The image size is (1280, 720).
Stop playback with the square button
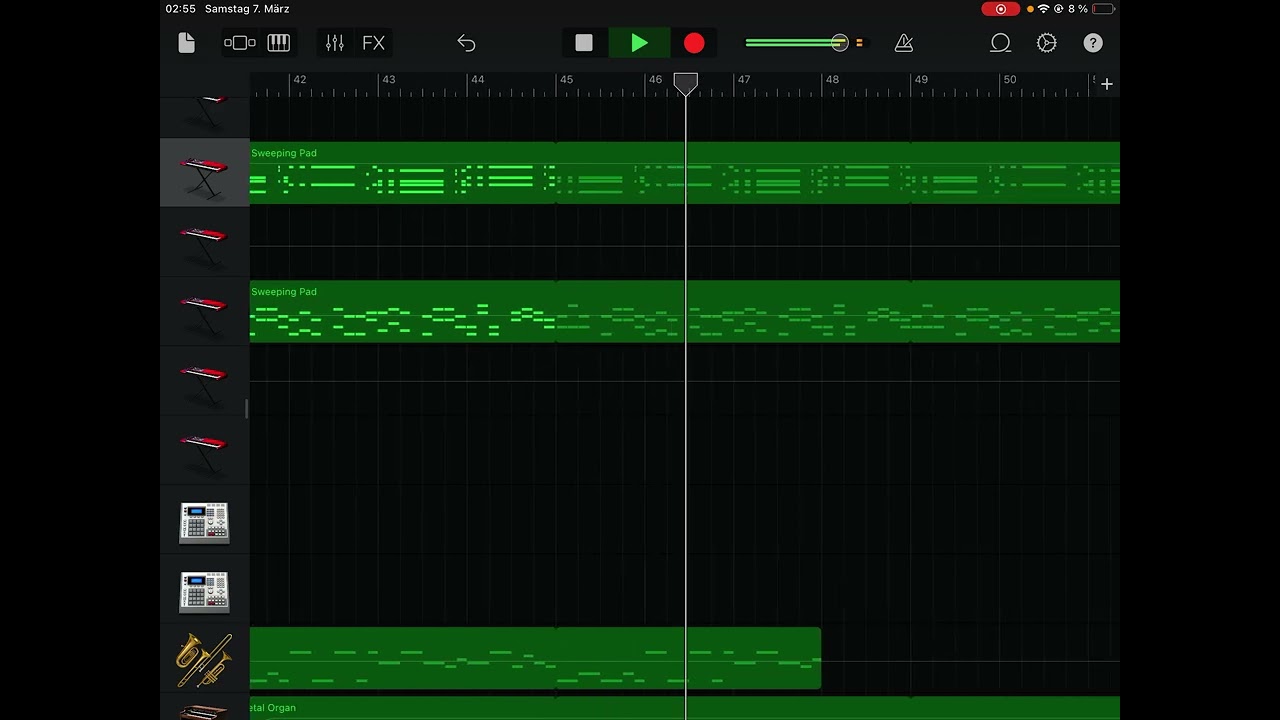[x=584, y=43]
